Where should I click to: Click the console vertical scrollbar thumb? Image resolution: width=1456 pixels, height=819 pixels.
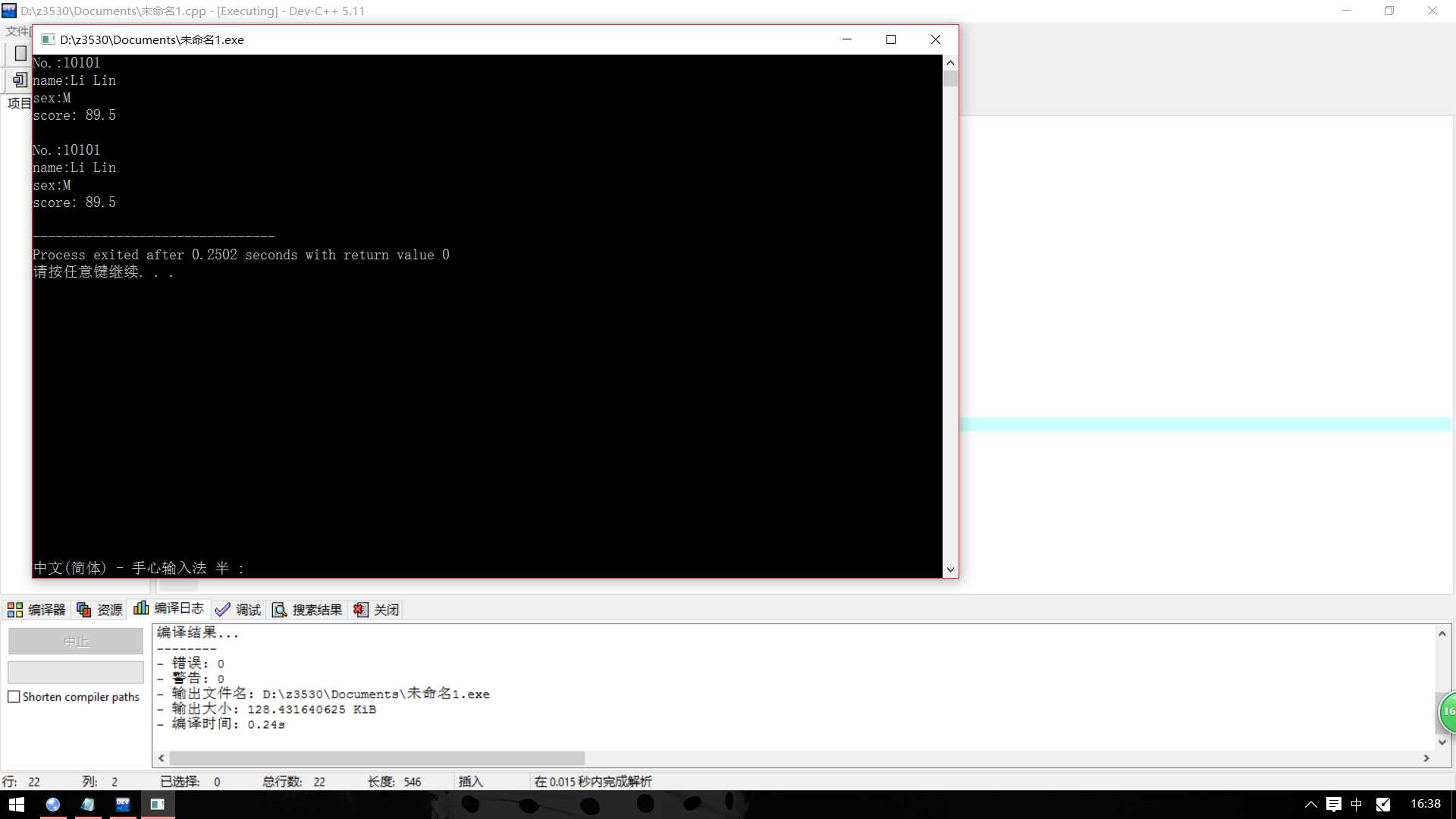tap(950, 79)
